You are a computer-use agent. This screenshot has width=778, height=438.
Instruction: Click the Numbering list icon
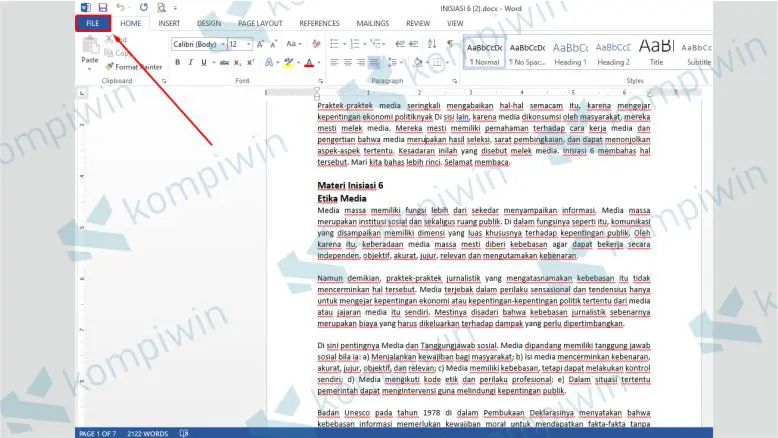coord(354,44)
